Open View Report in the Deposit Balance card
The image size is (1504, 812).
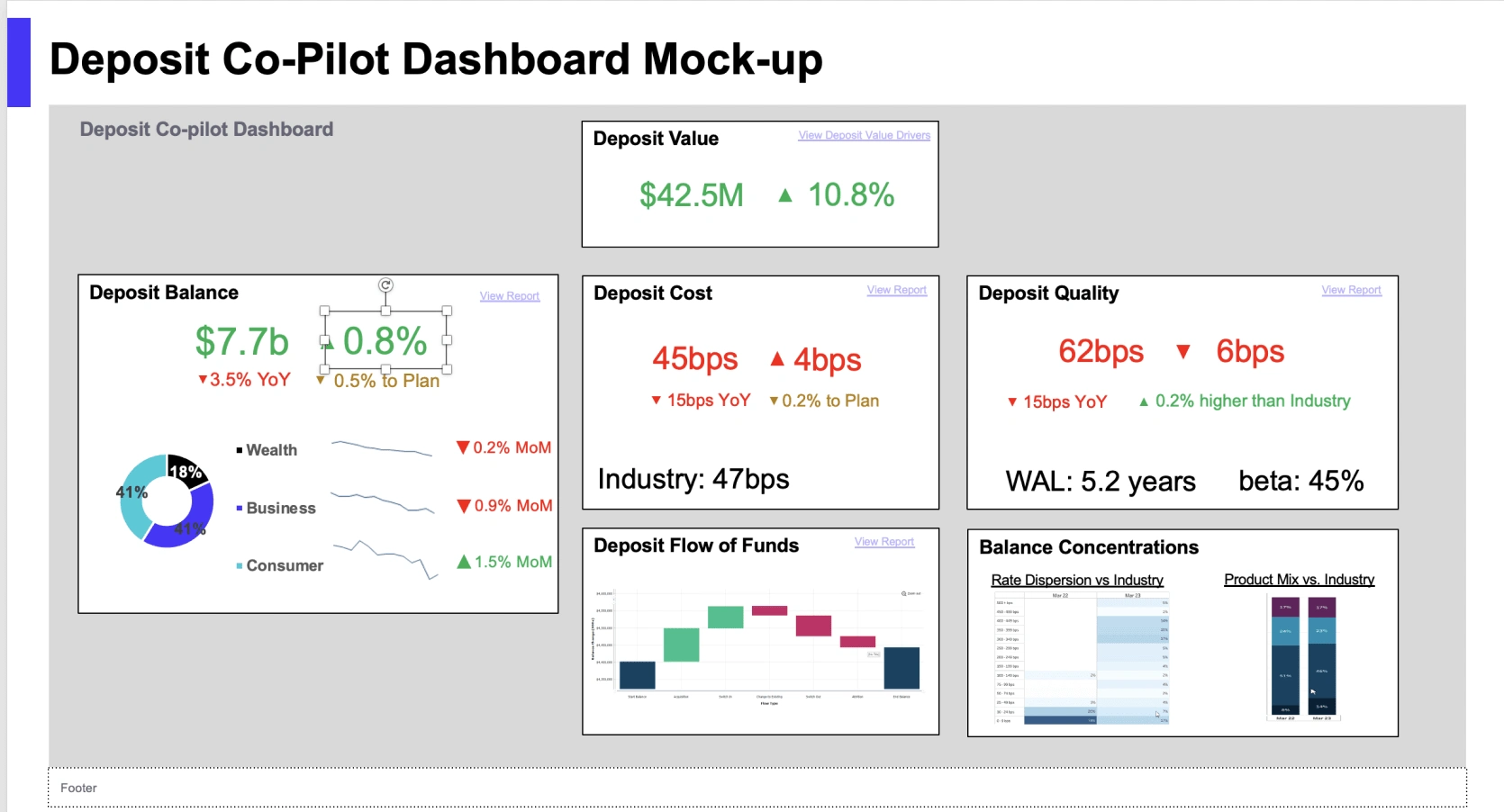click(509, 296)
